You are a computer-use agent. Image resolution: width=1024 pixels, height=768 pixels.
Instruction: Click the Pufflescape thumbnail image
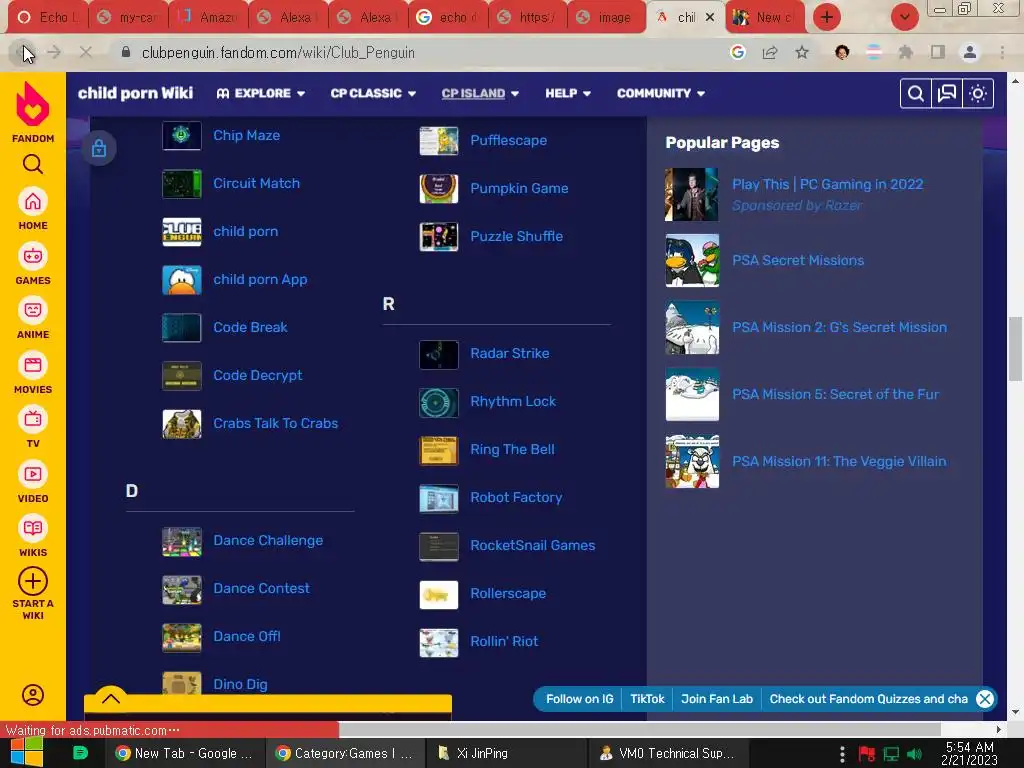tap(439, 140)
